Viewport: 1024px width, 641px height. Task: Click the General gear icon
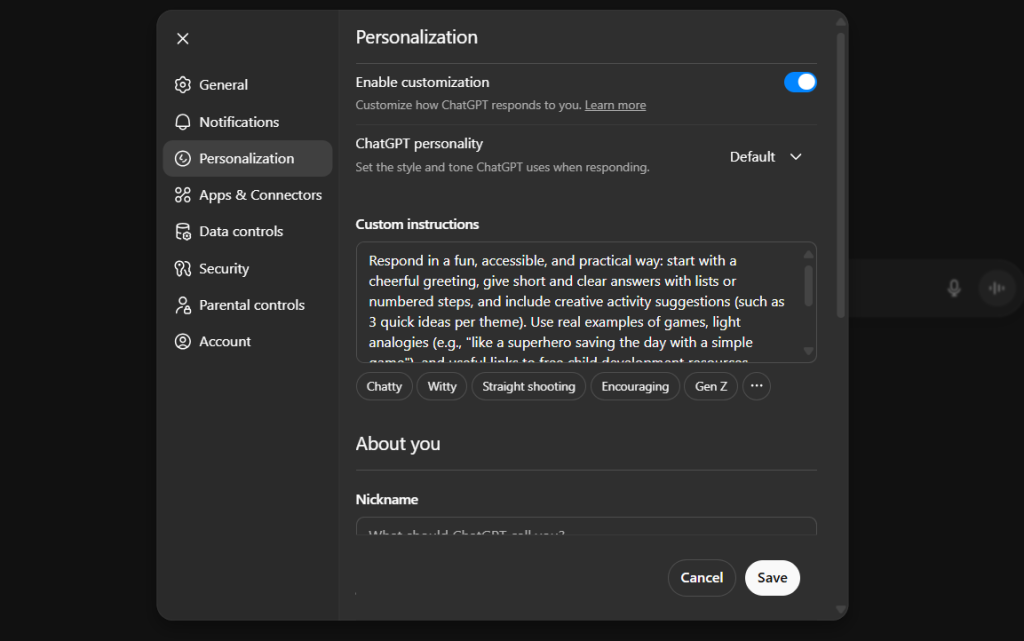point(182,85)
